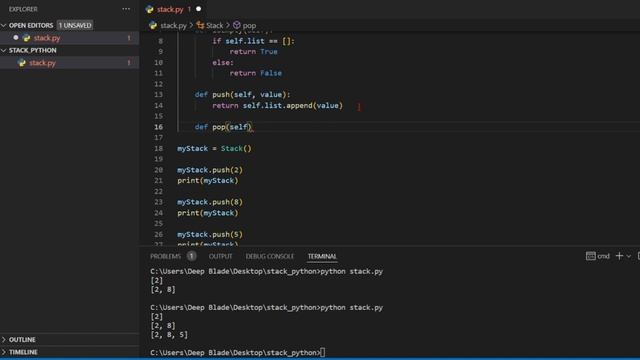Open the PROBLEMS panel tab

click(165, 256)
